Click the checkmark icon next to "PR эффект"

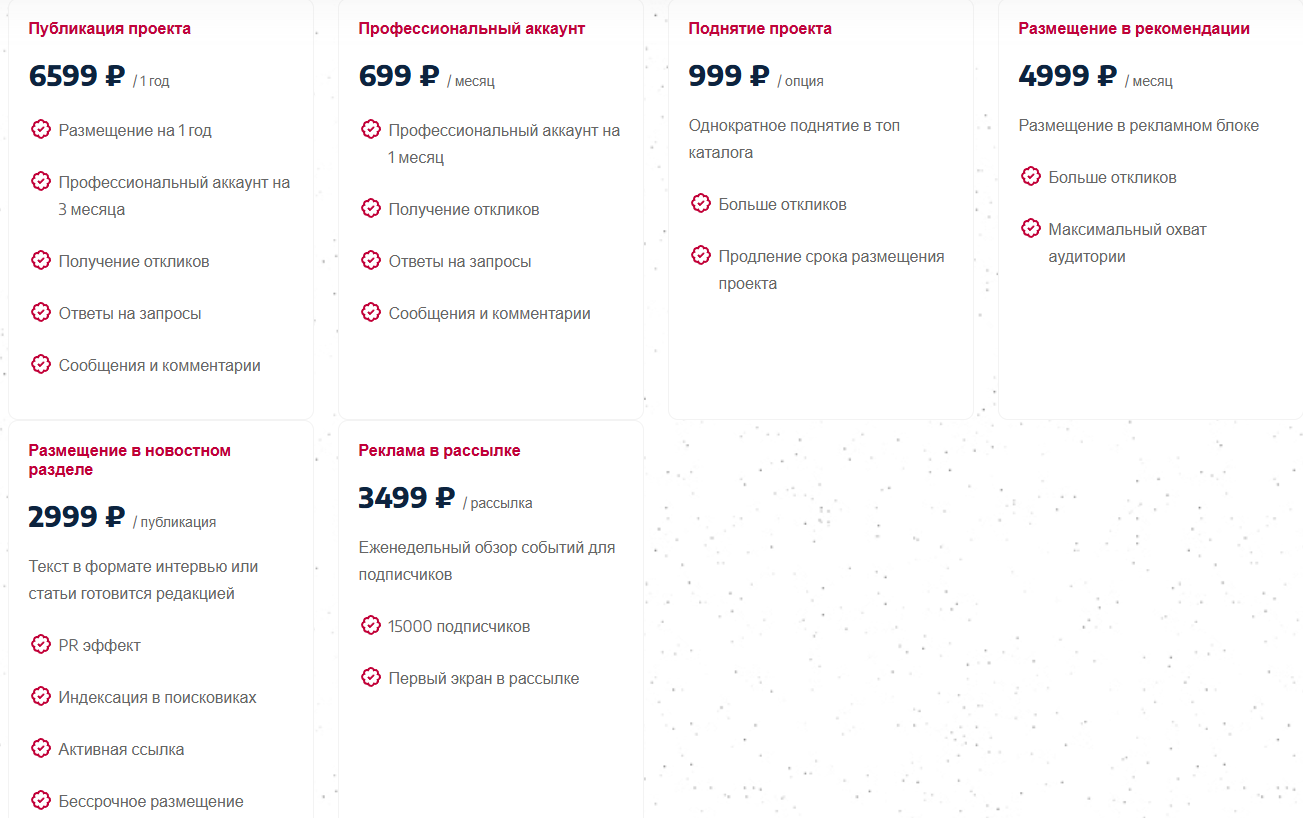41,644
